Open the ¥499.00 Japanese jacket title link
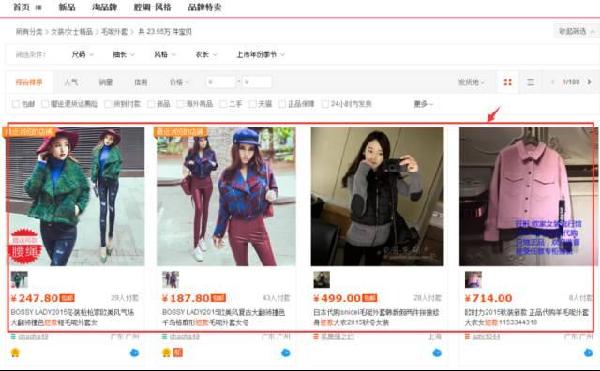 tap(376, 317)
